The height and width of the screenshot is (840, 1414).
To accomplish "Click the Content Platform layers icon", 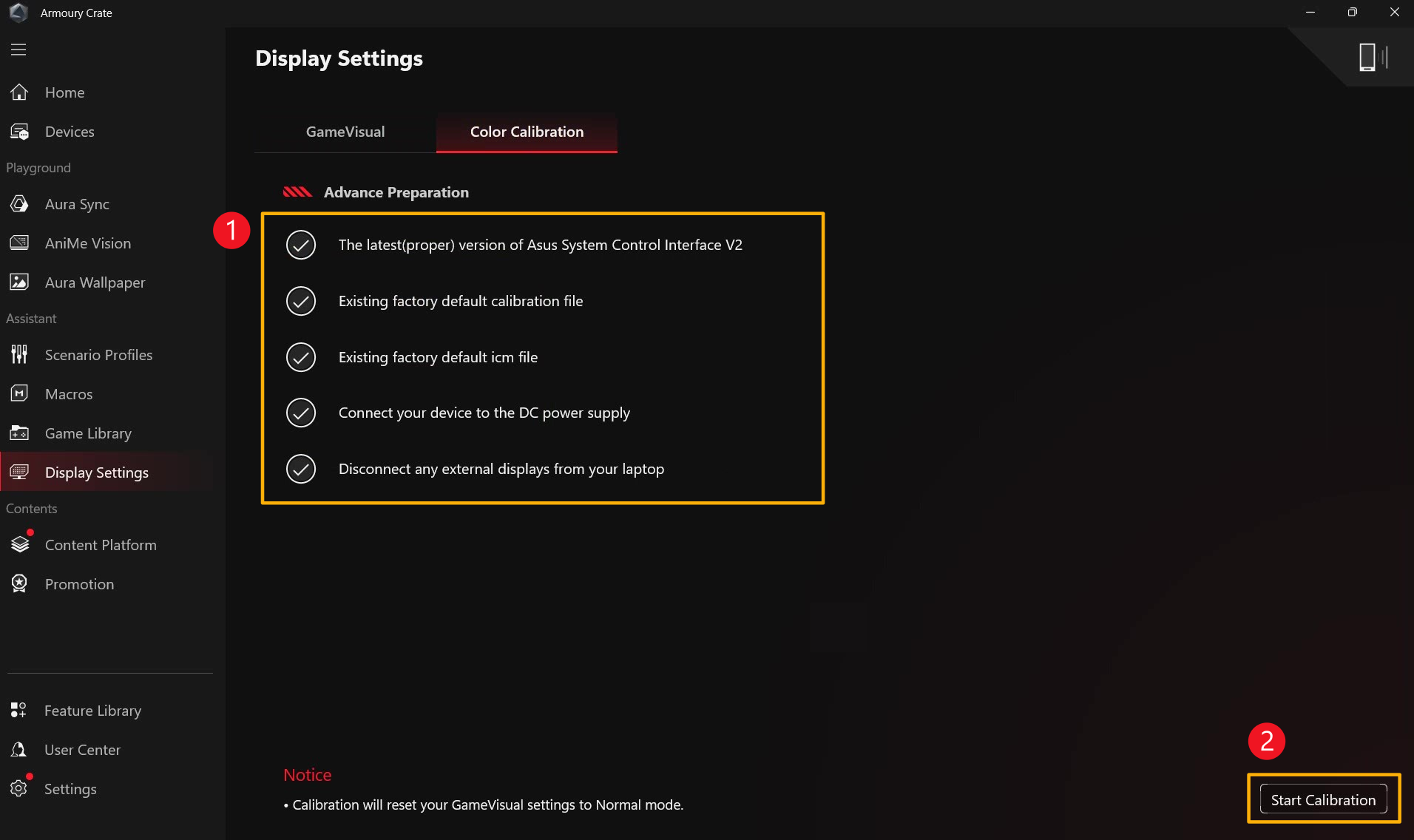I will tap(19, 545).
